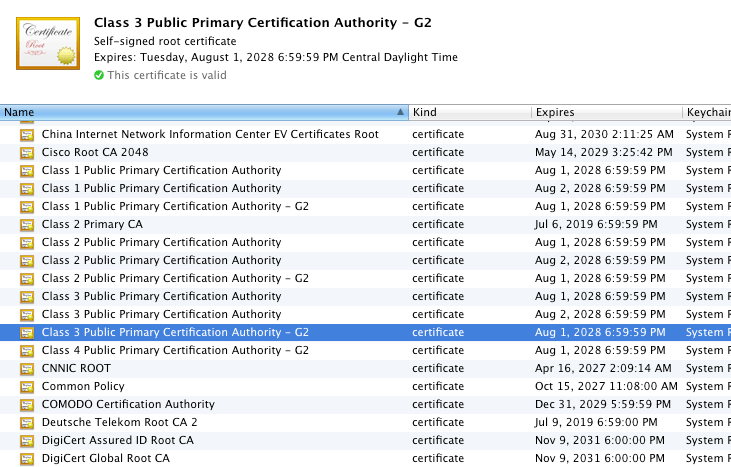The width and height of the screenshot is (731, 467).
Task: Select the 'Deutsche Telekom Root CA 2' name text
Action: [119, 422]
